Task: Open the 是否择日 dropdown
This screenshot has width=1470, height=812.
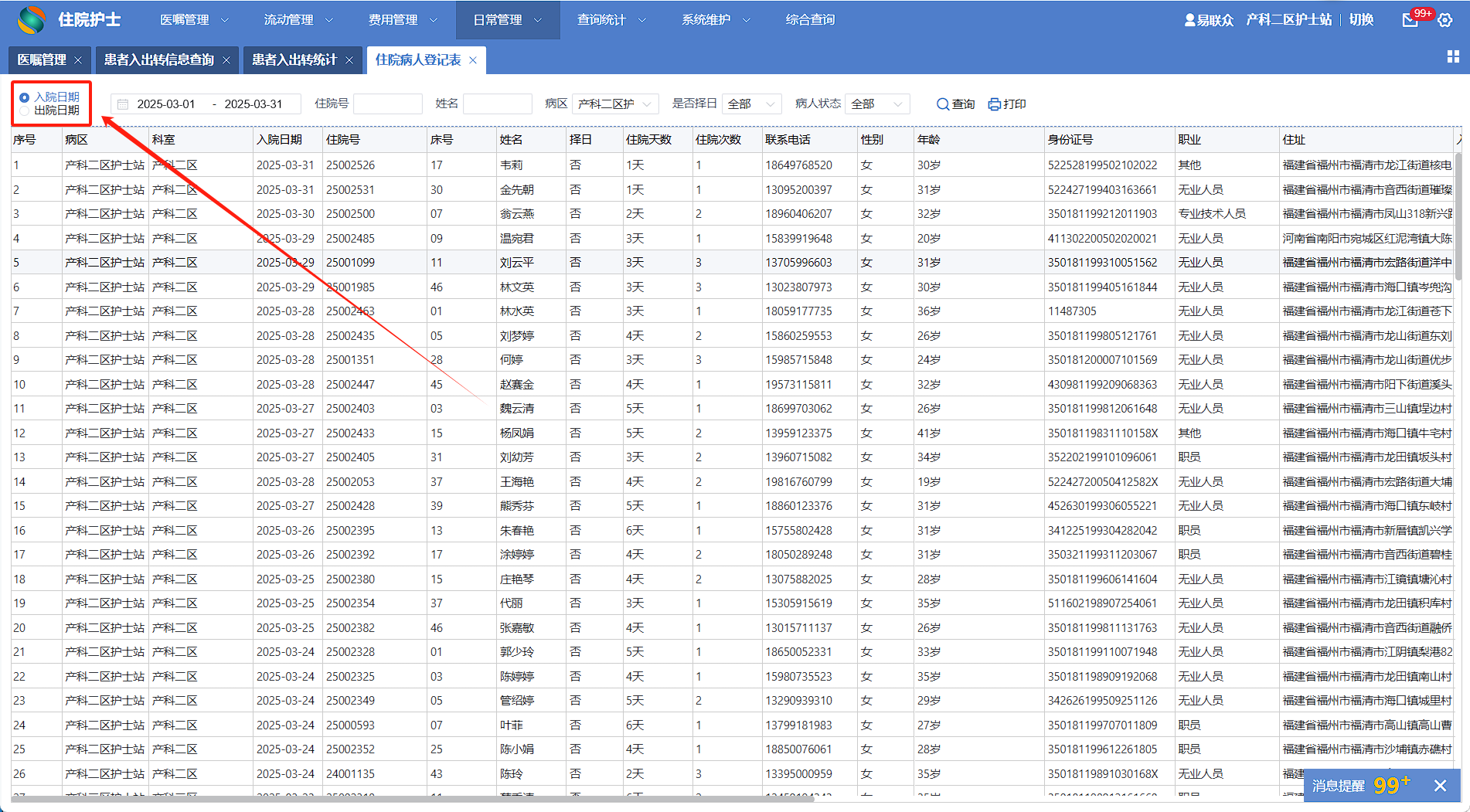Action: [751, 104]
